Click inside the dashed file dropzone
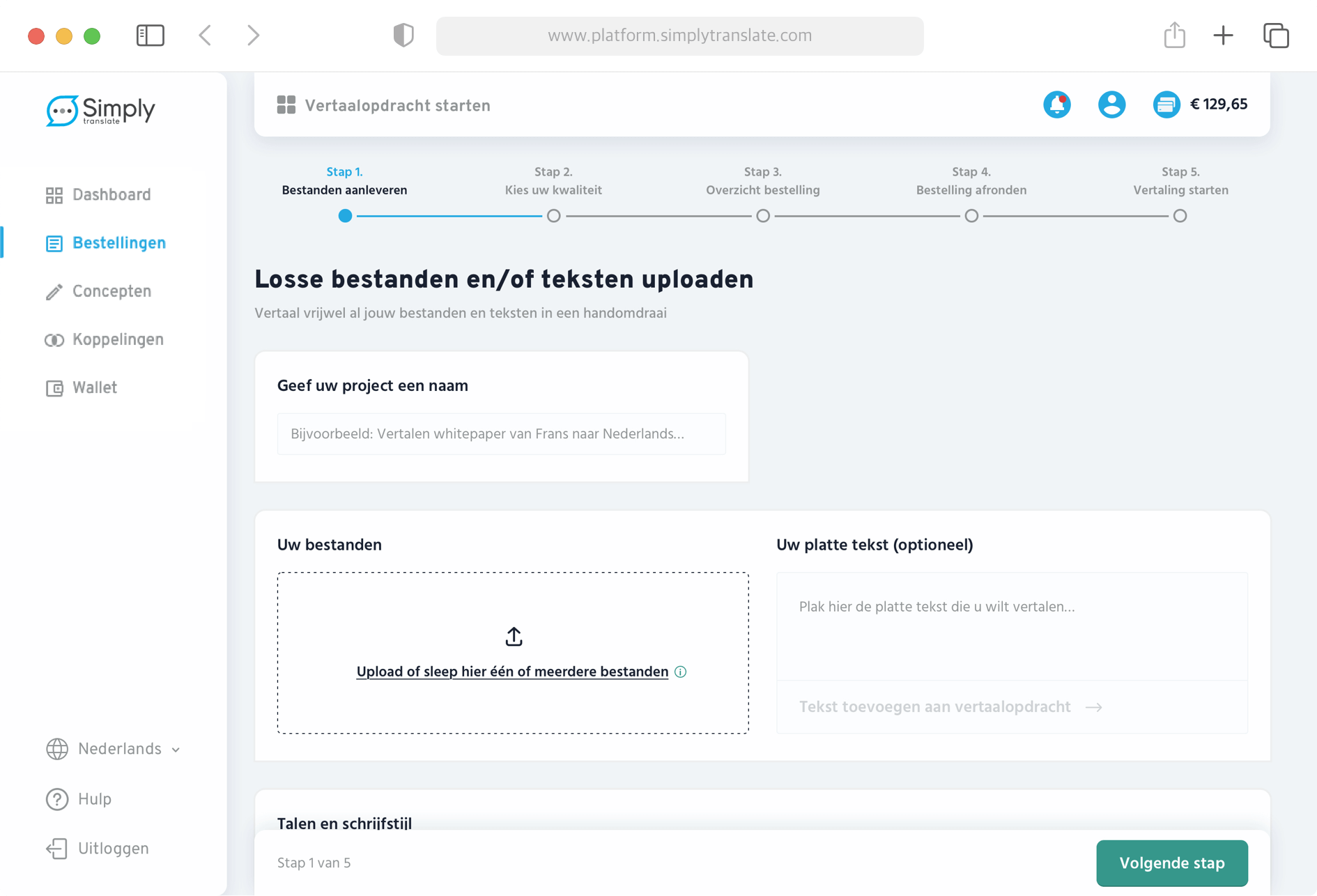Viewport: 1317px width, 896px height. [514, 653]
